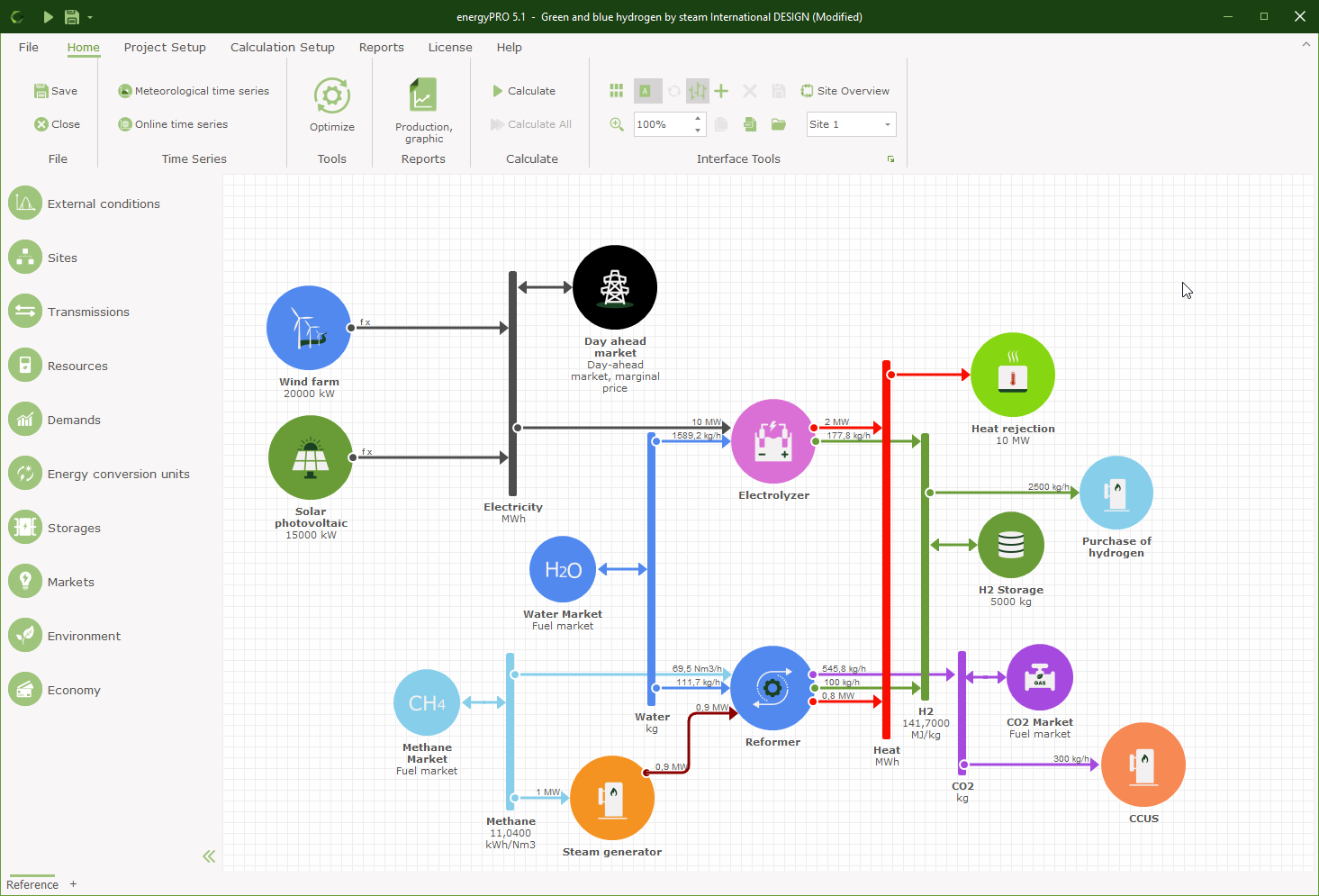
Task: Click the Reformer unit icon
Action: [772, 688]
